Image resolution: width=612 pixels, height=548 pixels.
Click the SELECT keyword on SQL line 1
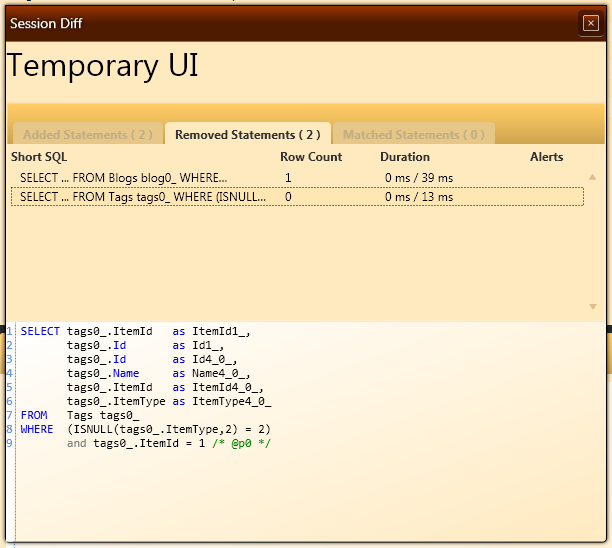pyautogui.click(x=40, y=331)
